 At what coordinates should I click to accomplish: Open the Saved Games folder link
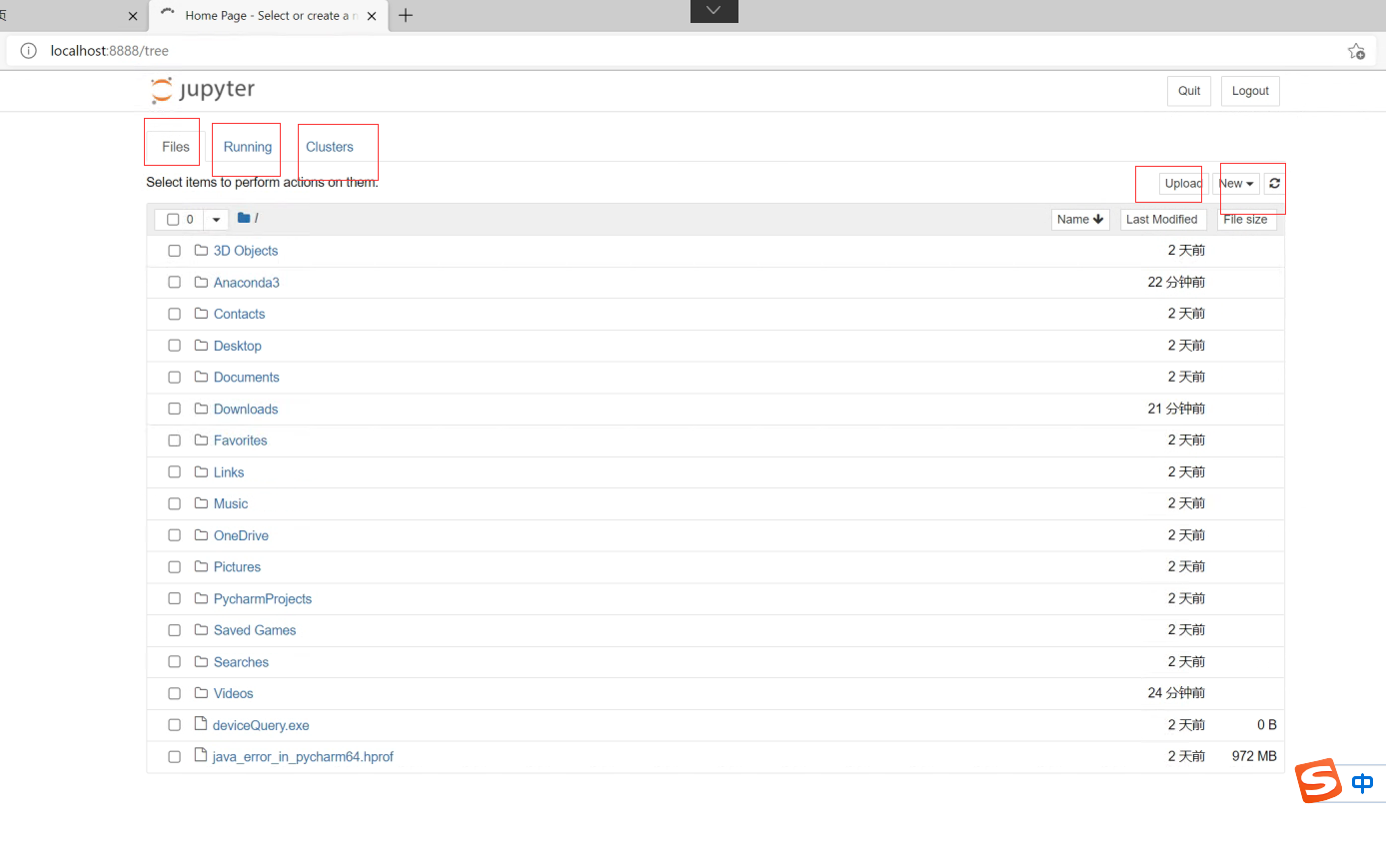point(255,630)
